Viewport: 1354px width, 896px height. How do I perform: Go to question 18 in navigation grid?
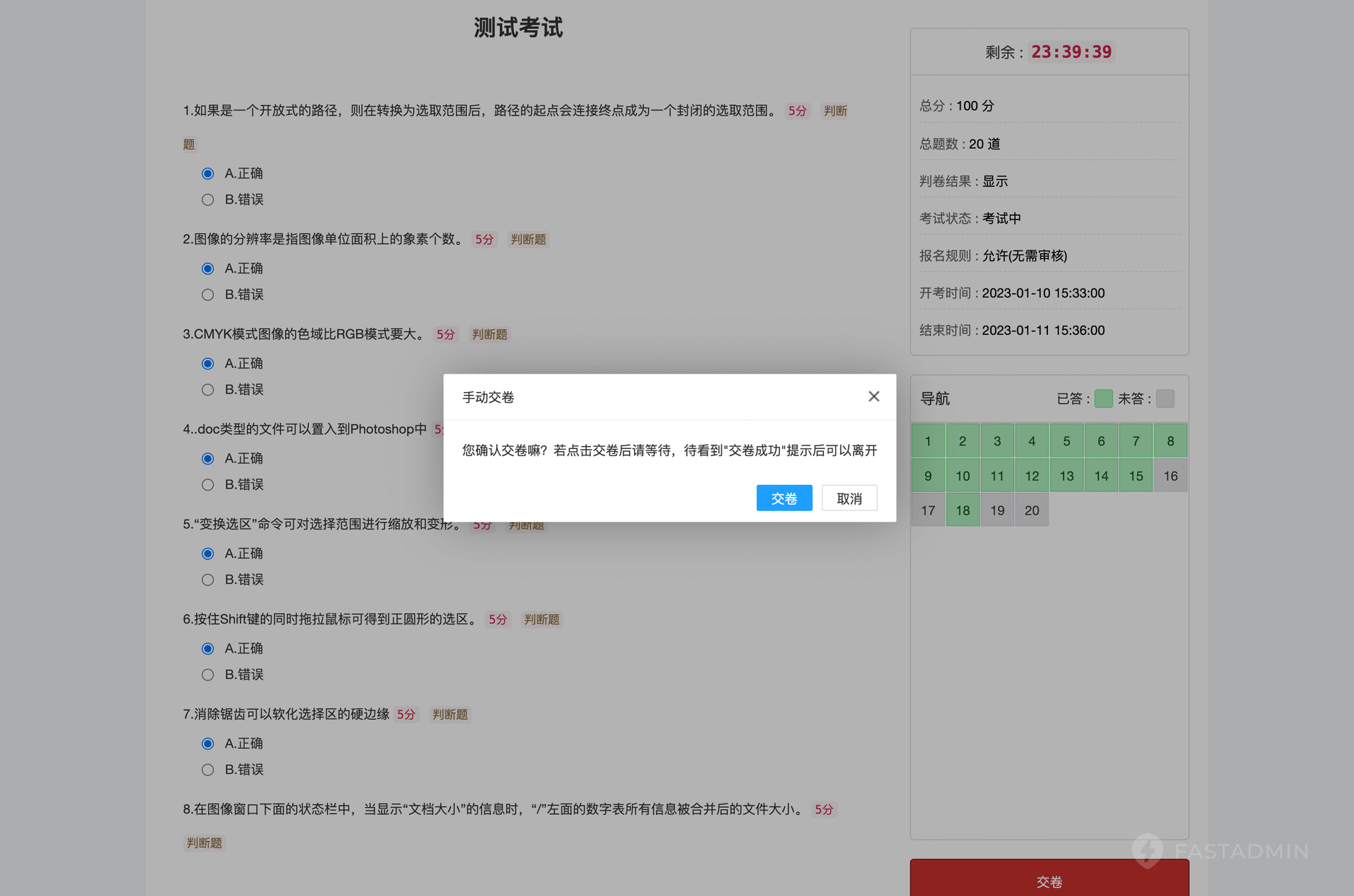(962, 510)
